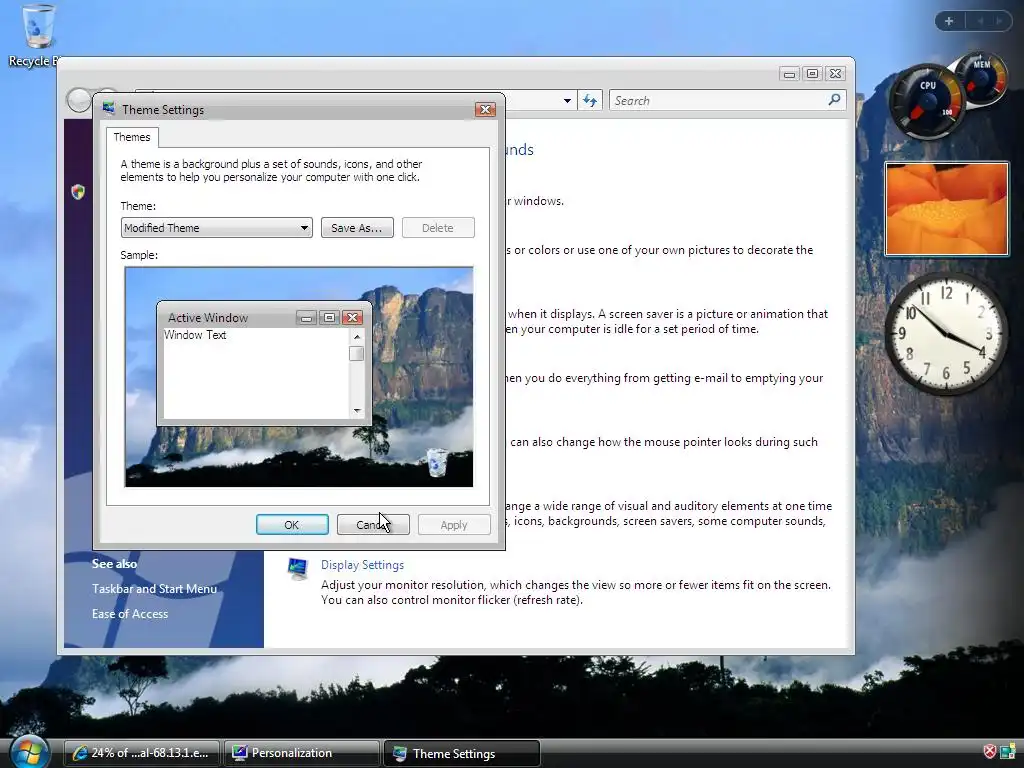Click the Theme Settings title bar icon
Image resolution: width=1024 pixels, height=768 pixels.
click(108, 108)
